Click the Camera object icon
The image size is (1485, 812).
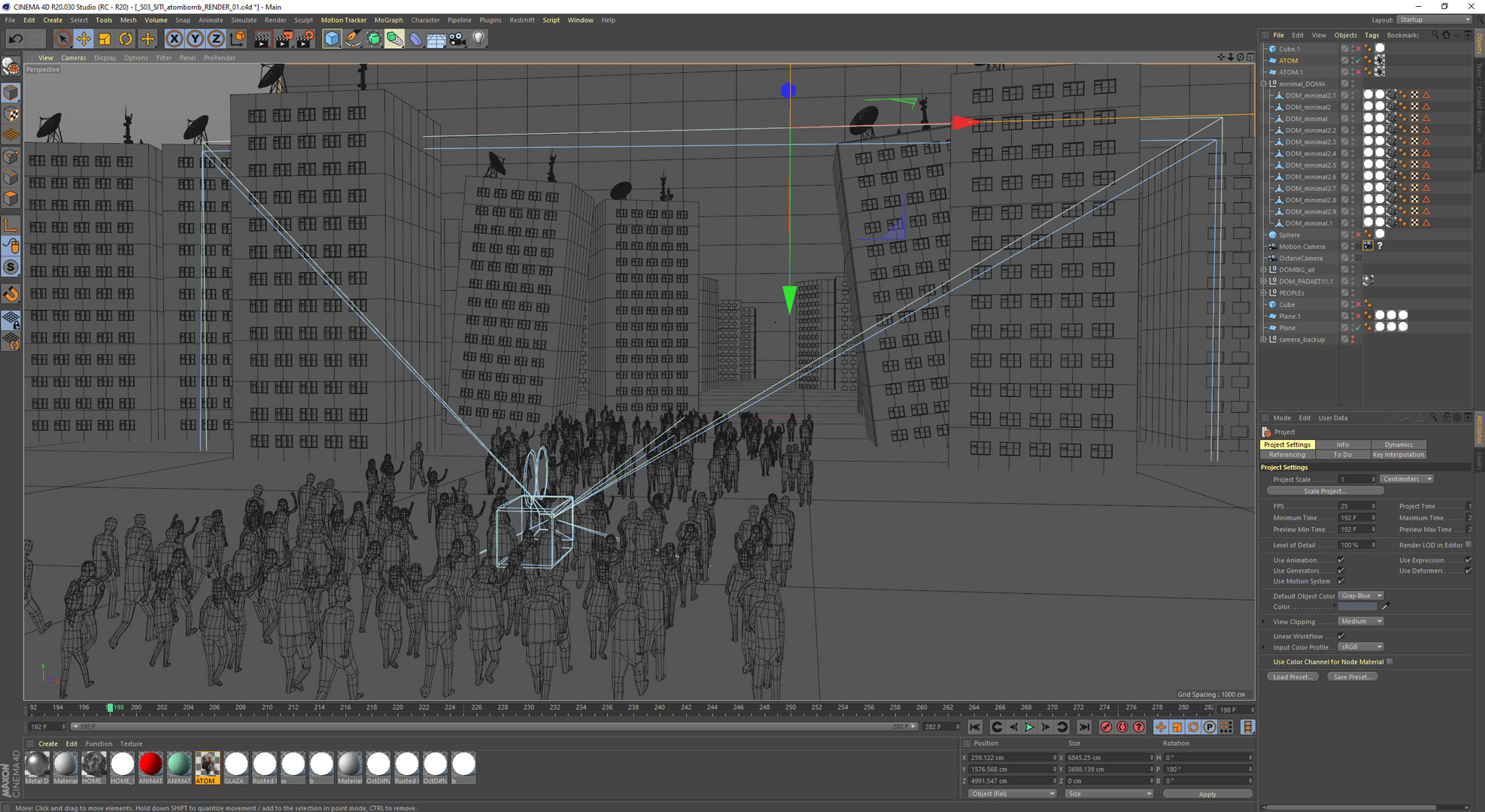tap(457, 39)
